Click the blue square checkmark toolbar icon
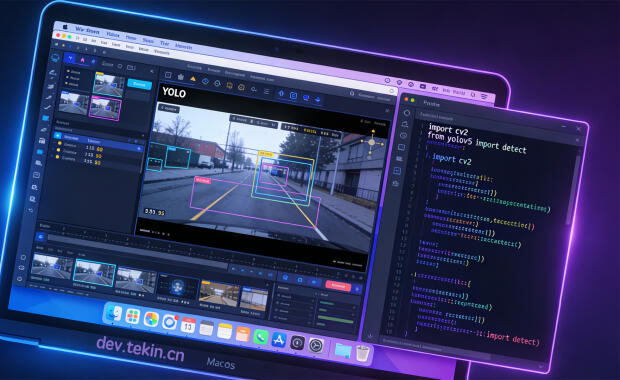 pyautogui.click(x=293, y=96)
